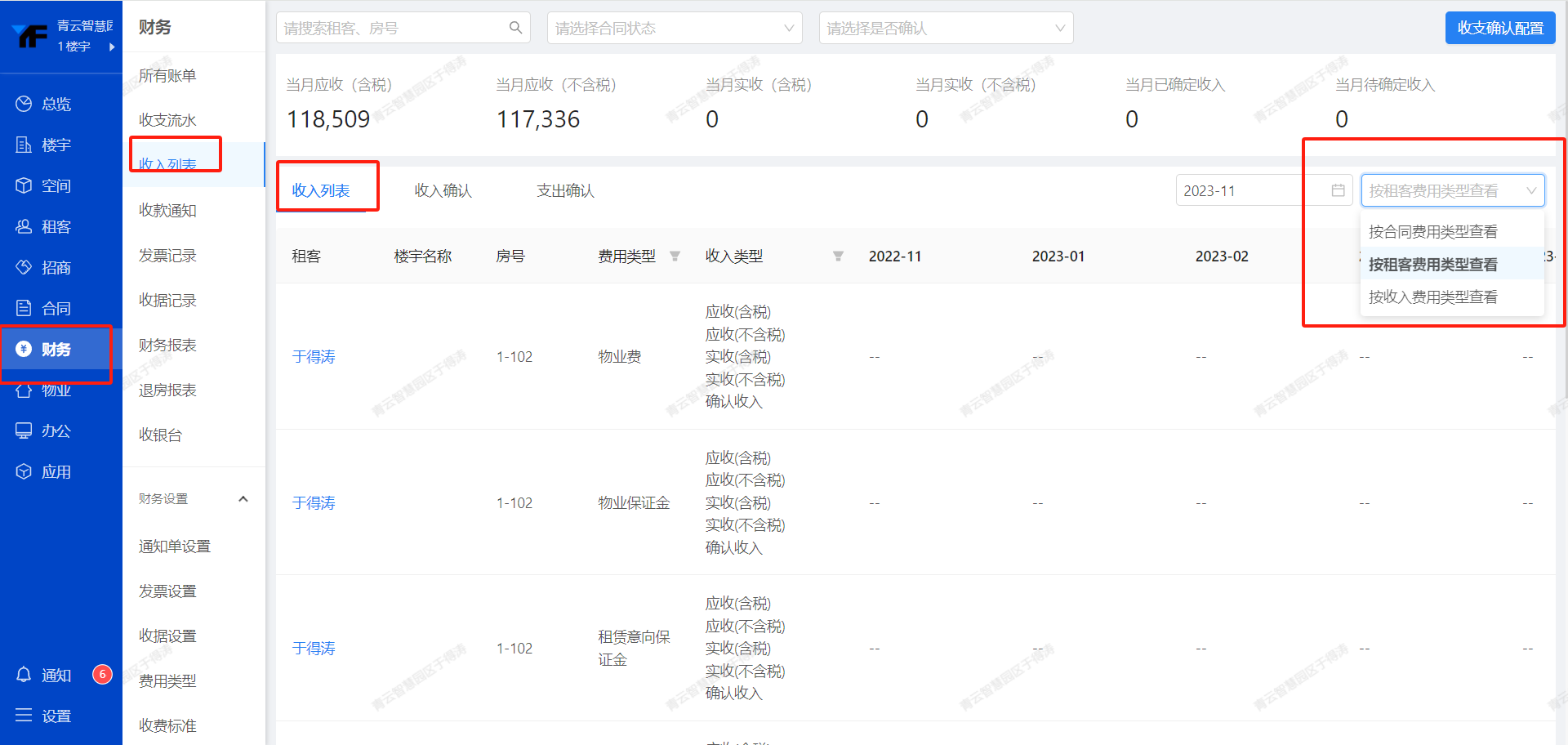The width and height of the screenshot is (1568, 745).
Task: Collapse the 财务设置 section
Action: [243, 499]
